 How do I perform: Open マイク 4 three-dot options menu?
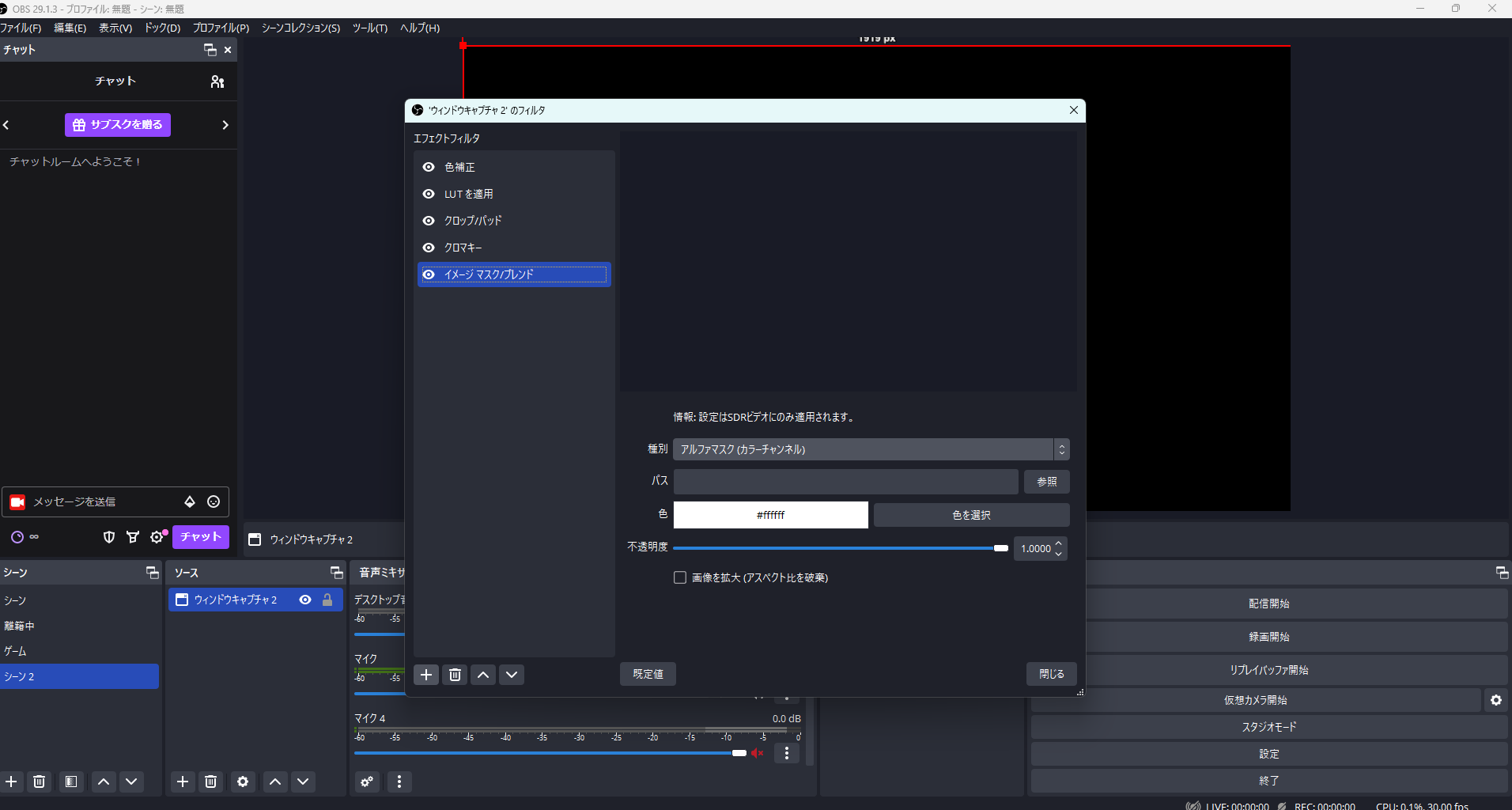click(787, 753)
